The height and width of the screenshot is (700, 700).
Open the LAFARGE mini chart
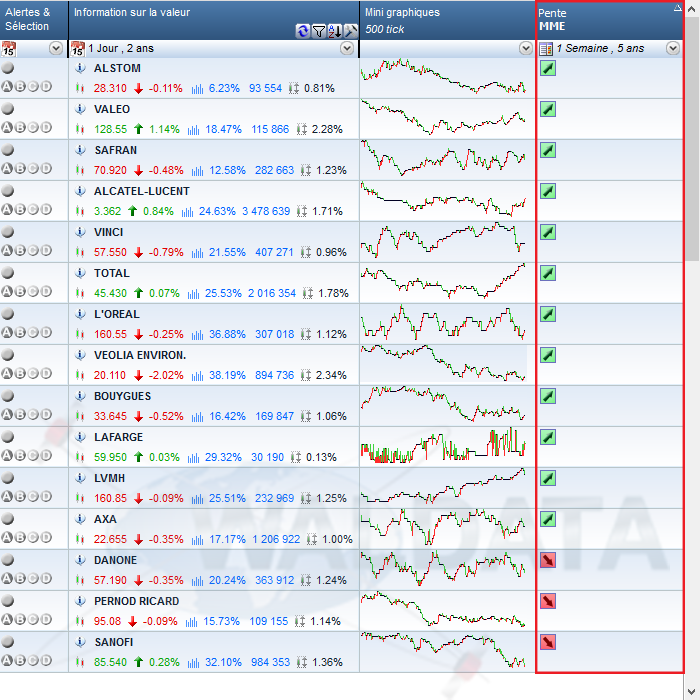coord(443,446)
